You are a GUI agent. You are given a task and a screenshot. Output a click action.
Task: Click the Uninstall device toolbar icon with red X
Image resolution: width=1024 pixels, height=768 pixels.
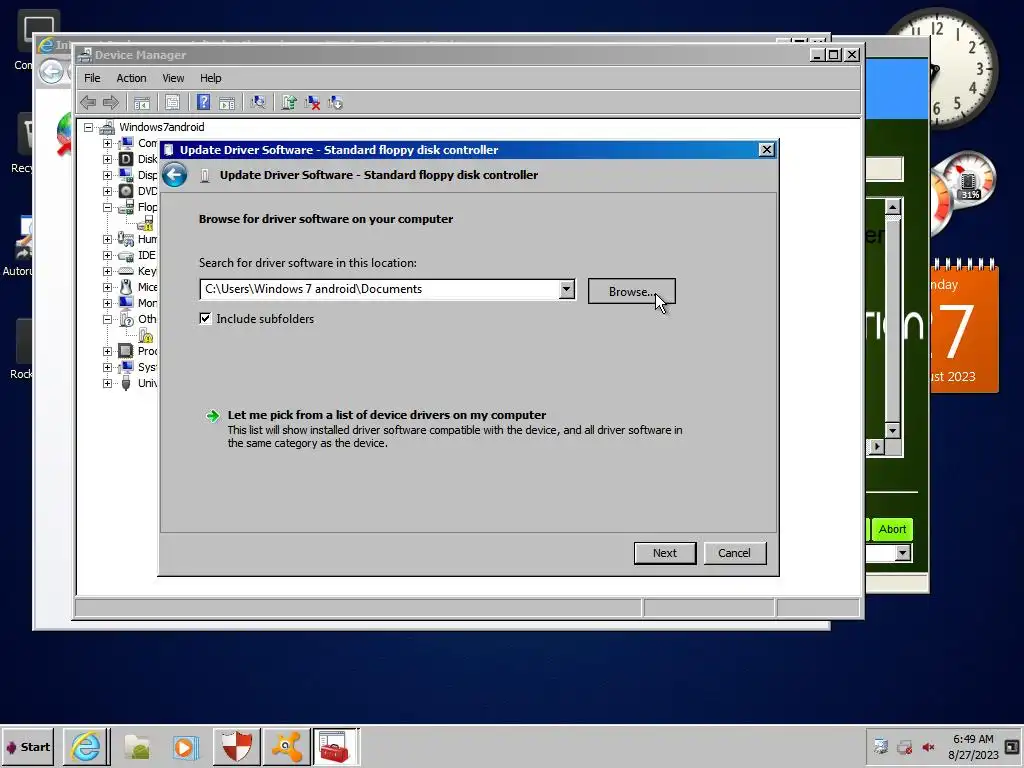coord(312,103)
